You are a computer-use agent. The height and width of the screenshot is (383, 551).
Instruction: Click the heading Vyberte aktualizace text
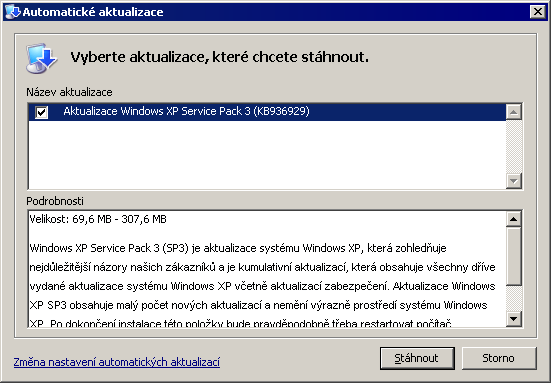220,57
